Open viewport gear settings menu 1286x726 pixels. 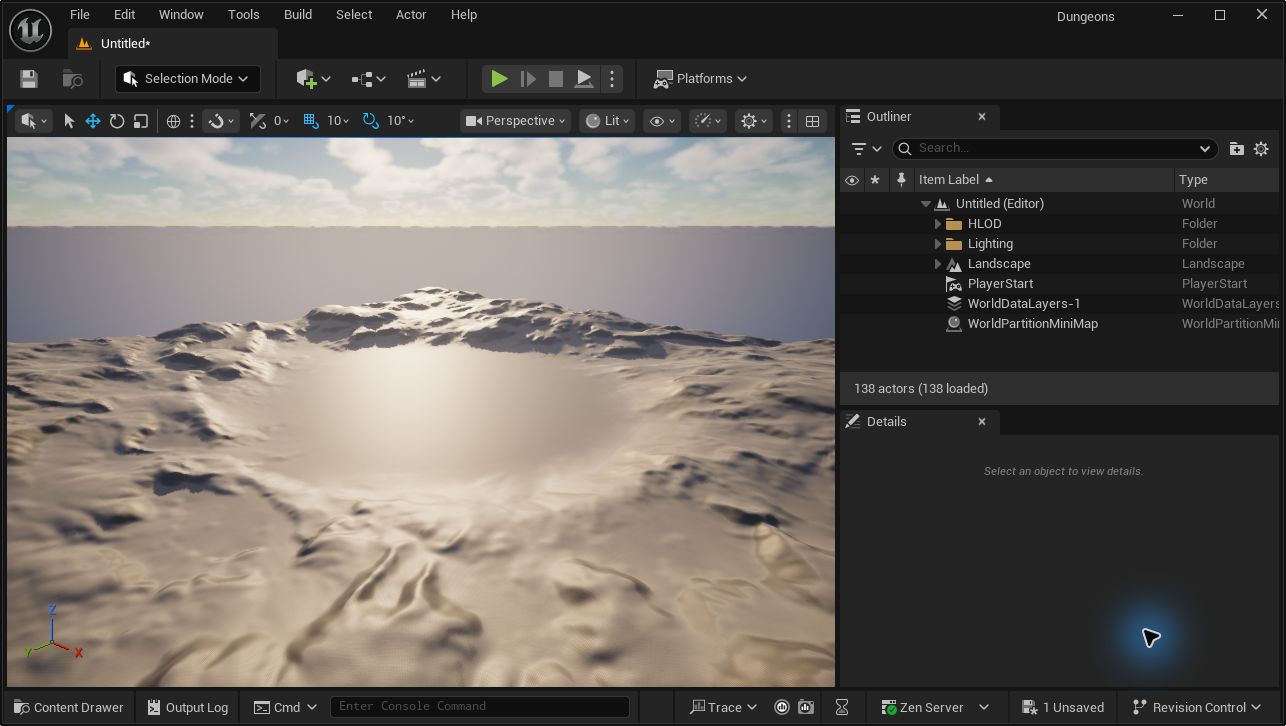(x=754, y=121)
